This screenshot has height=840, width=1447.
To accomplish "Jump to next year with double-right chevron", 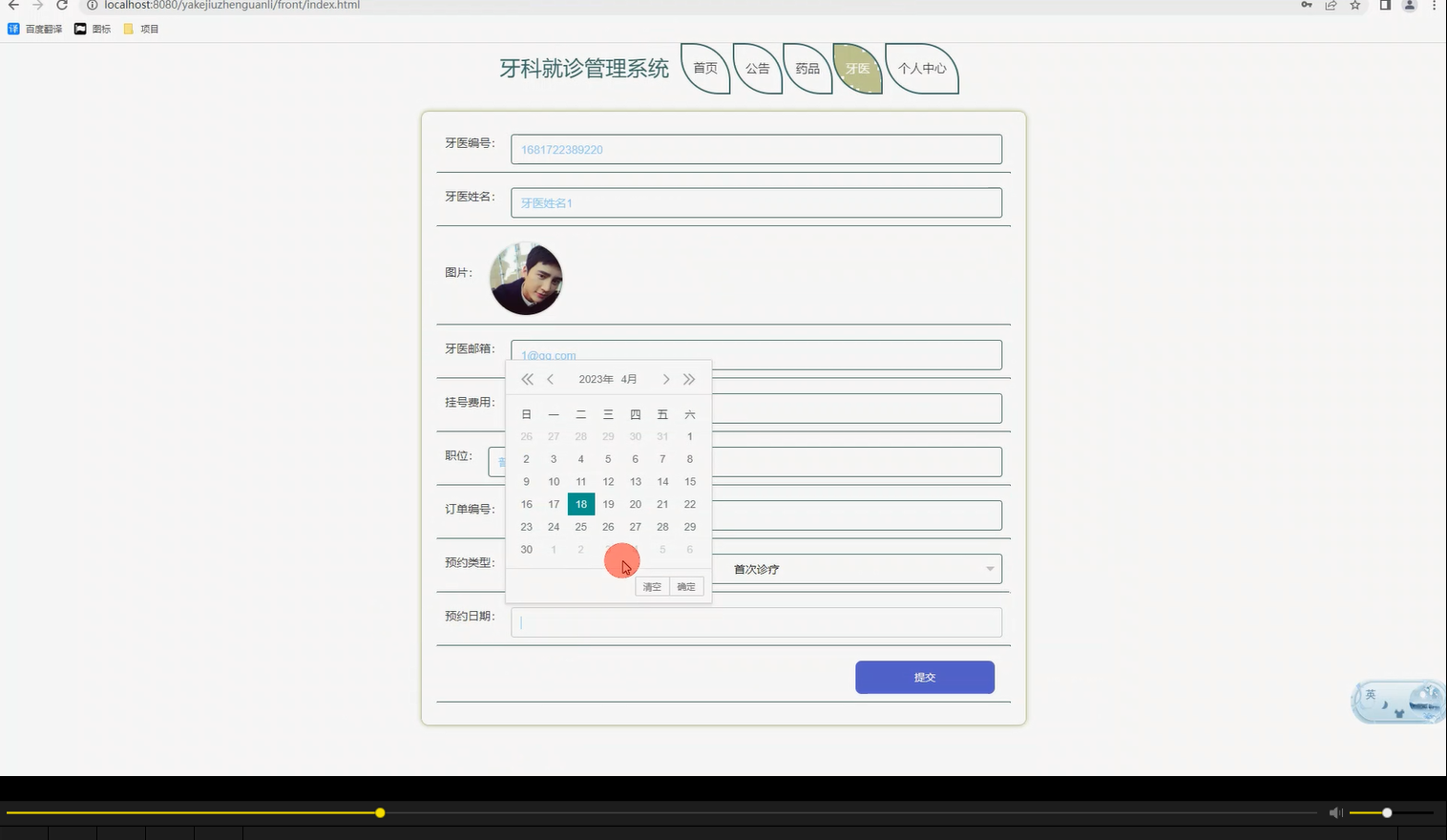I will [x=689, y=379].
